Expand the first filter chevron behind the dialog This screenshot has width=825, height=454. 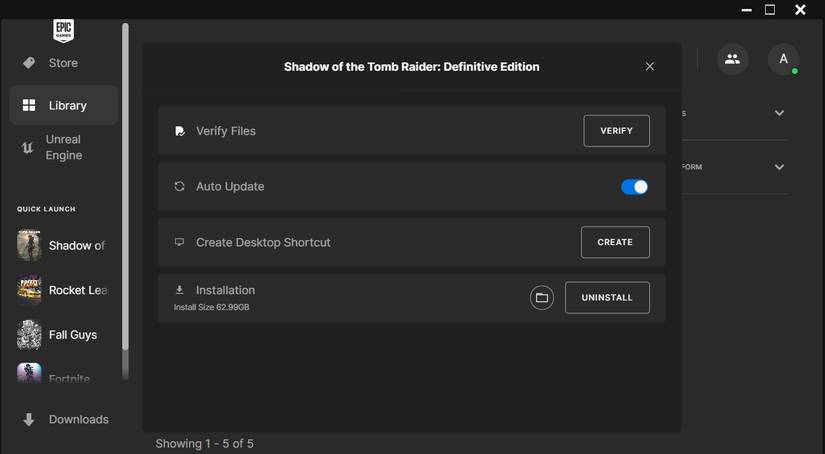[x=779, y=113]
